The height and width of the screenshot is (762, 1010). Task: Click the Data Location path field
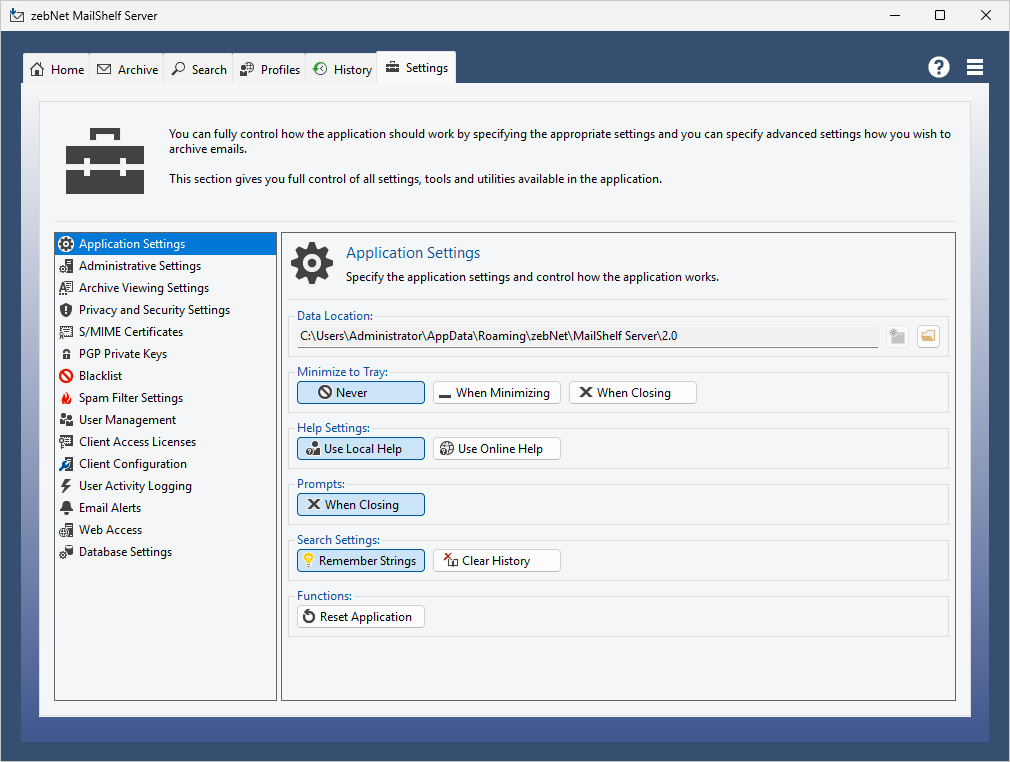click(x=587, y=336)
